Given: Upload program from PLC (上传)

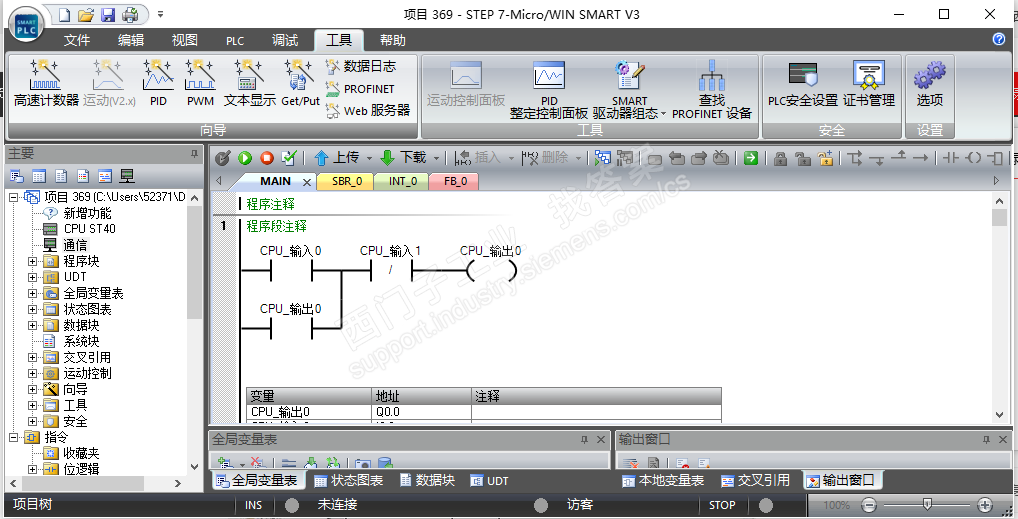Looking at the screenshot, I should 336,158.
